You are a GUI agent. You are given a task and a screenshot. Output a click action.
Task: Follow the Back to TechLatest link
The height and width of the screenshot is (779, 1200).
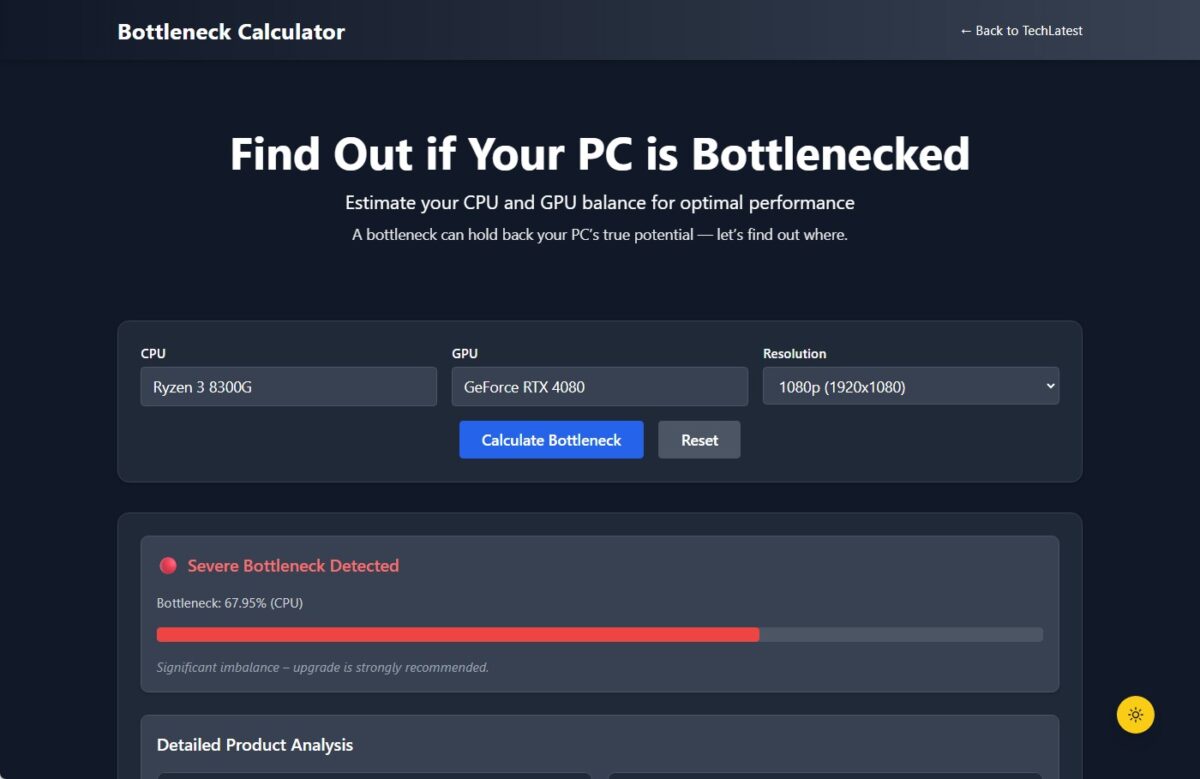1021,30
